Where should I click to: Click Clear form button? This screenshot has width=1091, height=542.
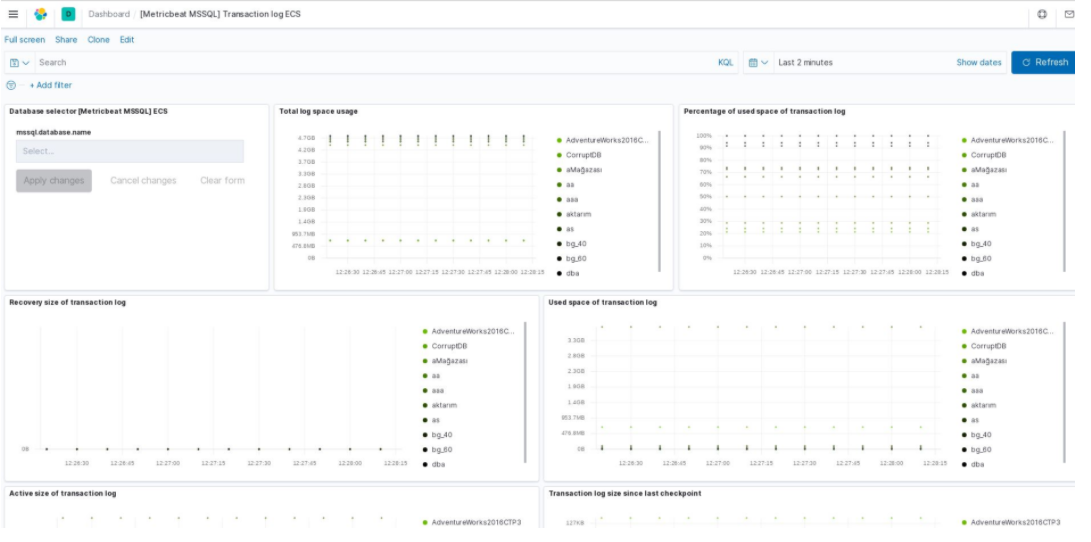click(223, 181)
